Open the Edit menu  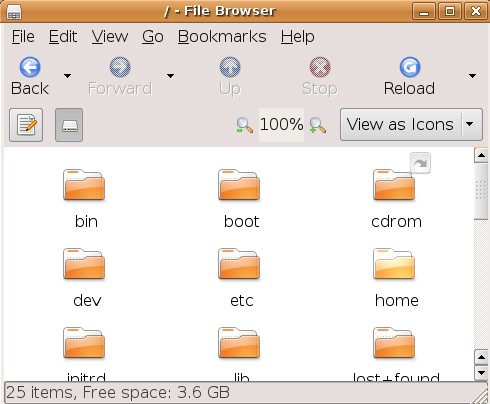click(63, 36)
